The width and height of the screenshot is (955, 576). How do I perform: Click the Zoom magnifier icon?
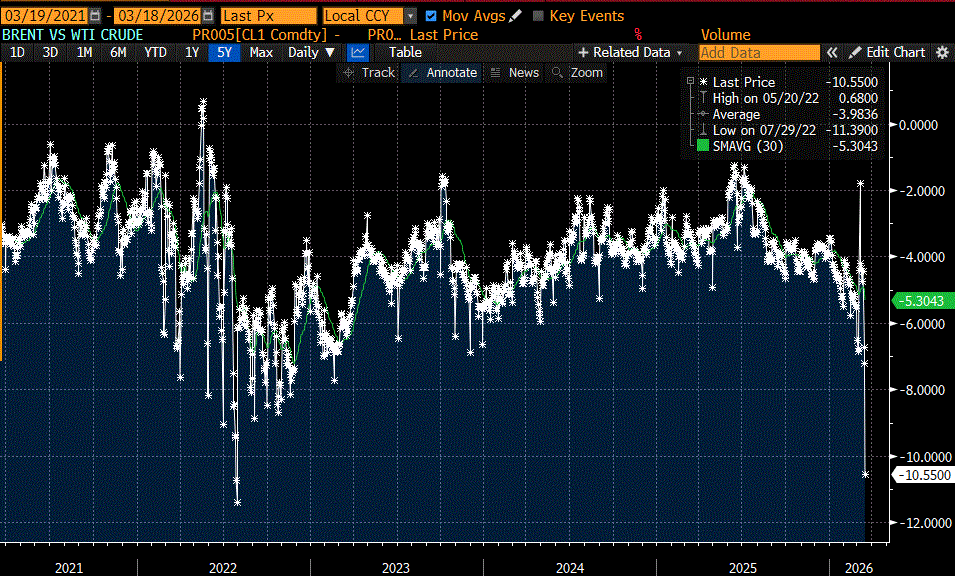pos(557,72)
